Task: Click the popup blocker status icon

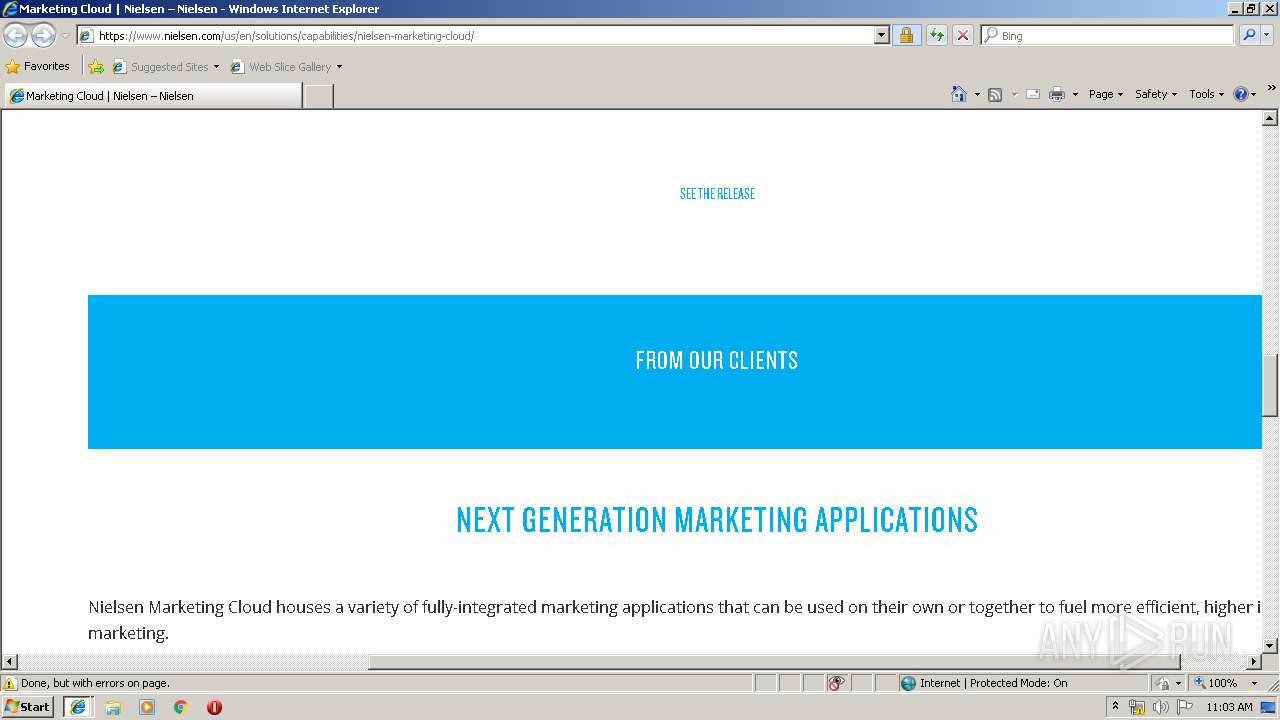Action: click(x=836, y=683)
